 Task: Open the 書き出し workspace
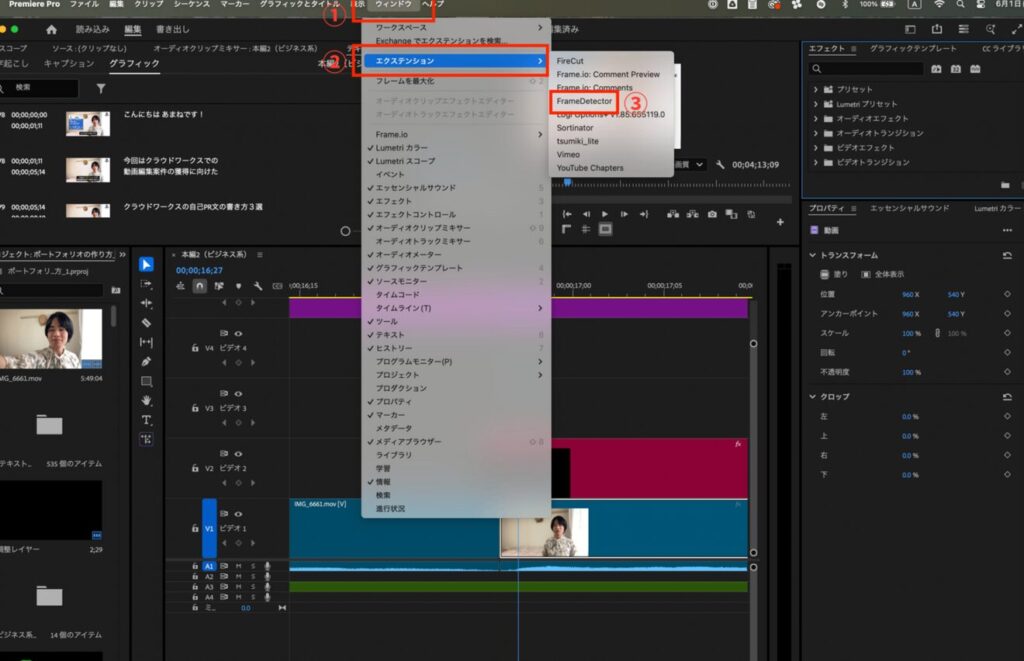[x=172, y=29]
